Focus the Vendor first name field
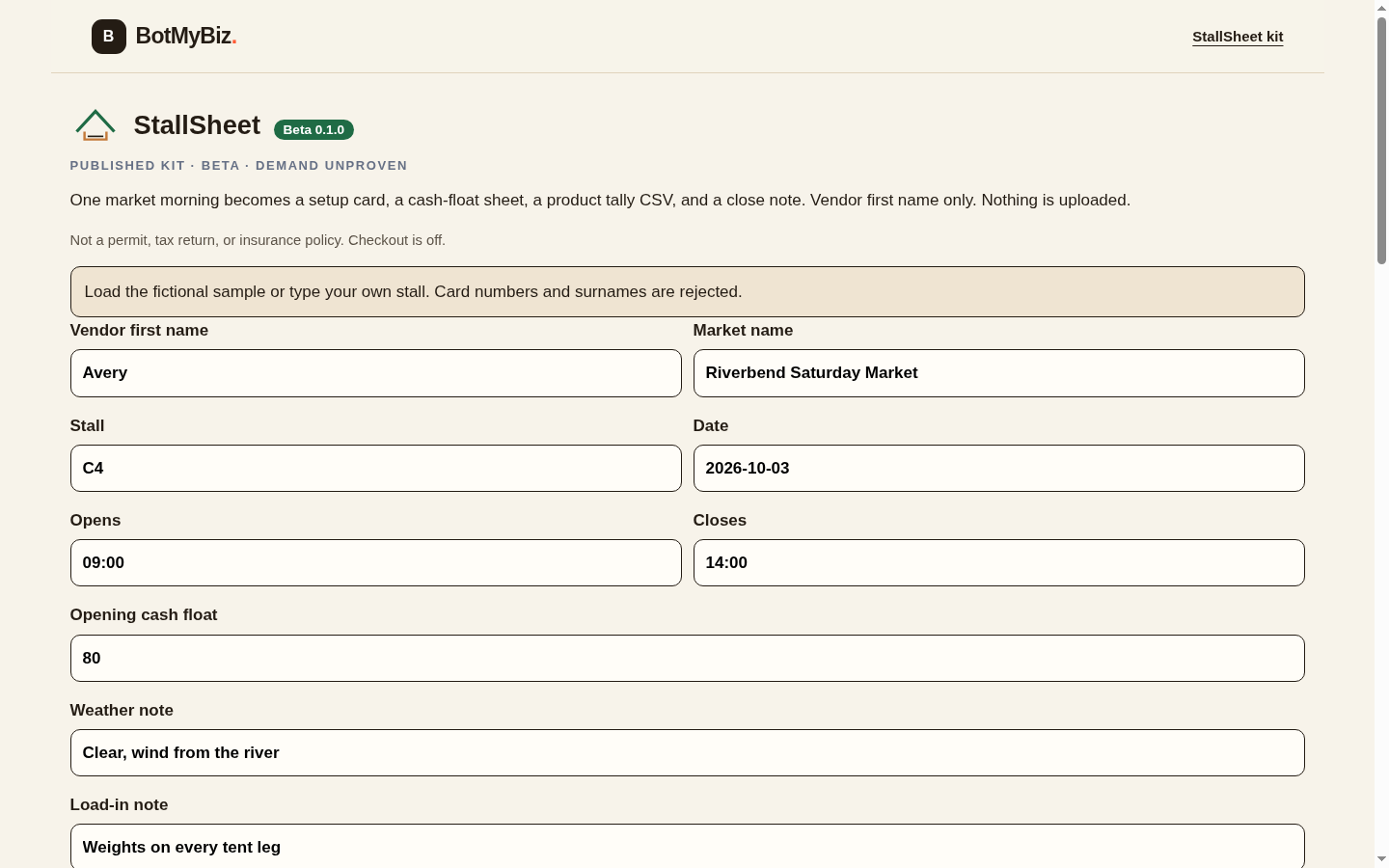Image resolution: width=1389 pixels, height=868 pixels. pyautogui.click(x=376, y=373)
